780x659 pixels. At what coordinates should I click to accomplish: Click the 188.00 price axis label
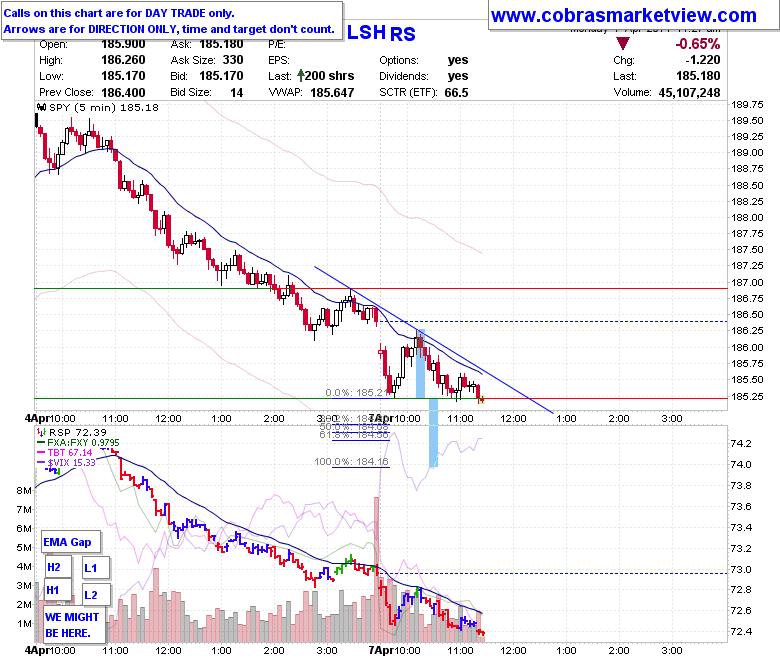pos(747,217)
